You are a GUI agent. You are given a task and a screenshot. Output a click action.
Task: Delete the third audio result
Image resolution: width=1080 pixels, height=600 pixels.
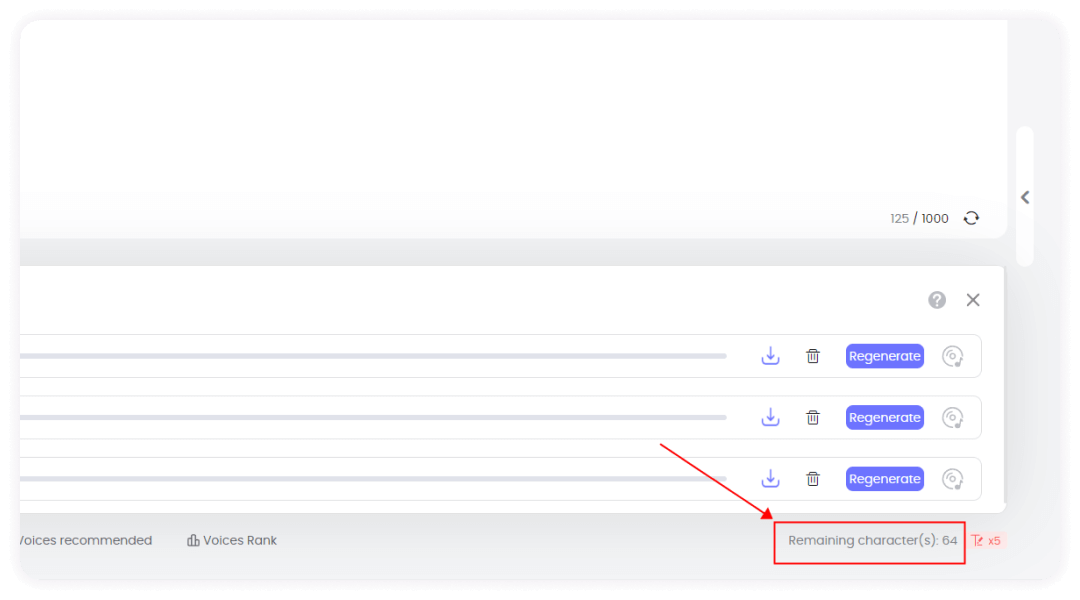click(813, 479)
